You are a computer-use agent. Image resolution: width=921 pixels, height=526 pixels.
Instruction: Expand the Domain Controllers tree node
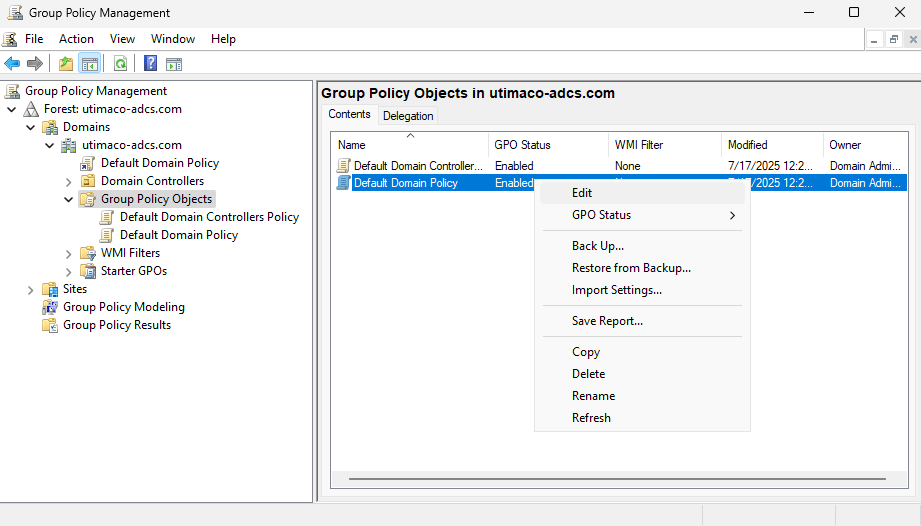[68, 181]
